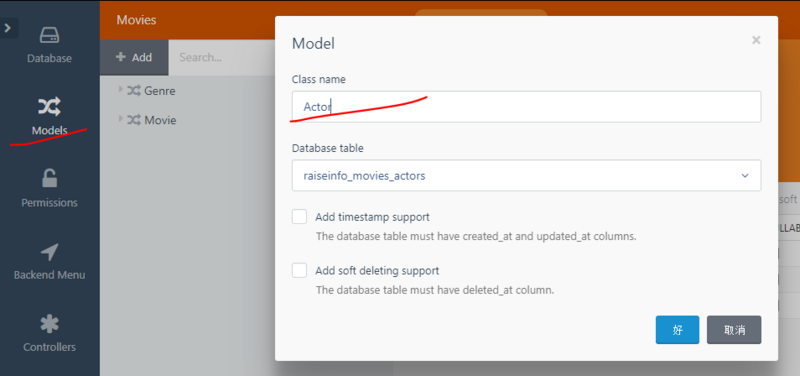Click the sidebar expand chevron icon

(8, 28)
